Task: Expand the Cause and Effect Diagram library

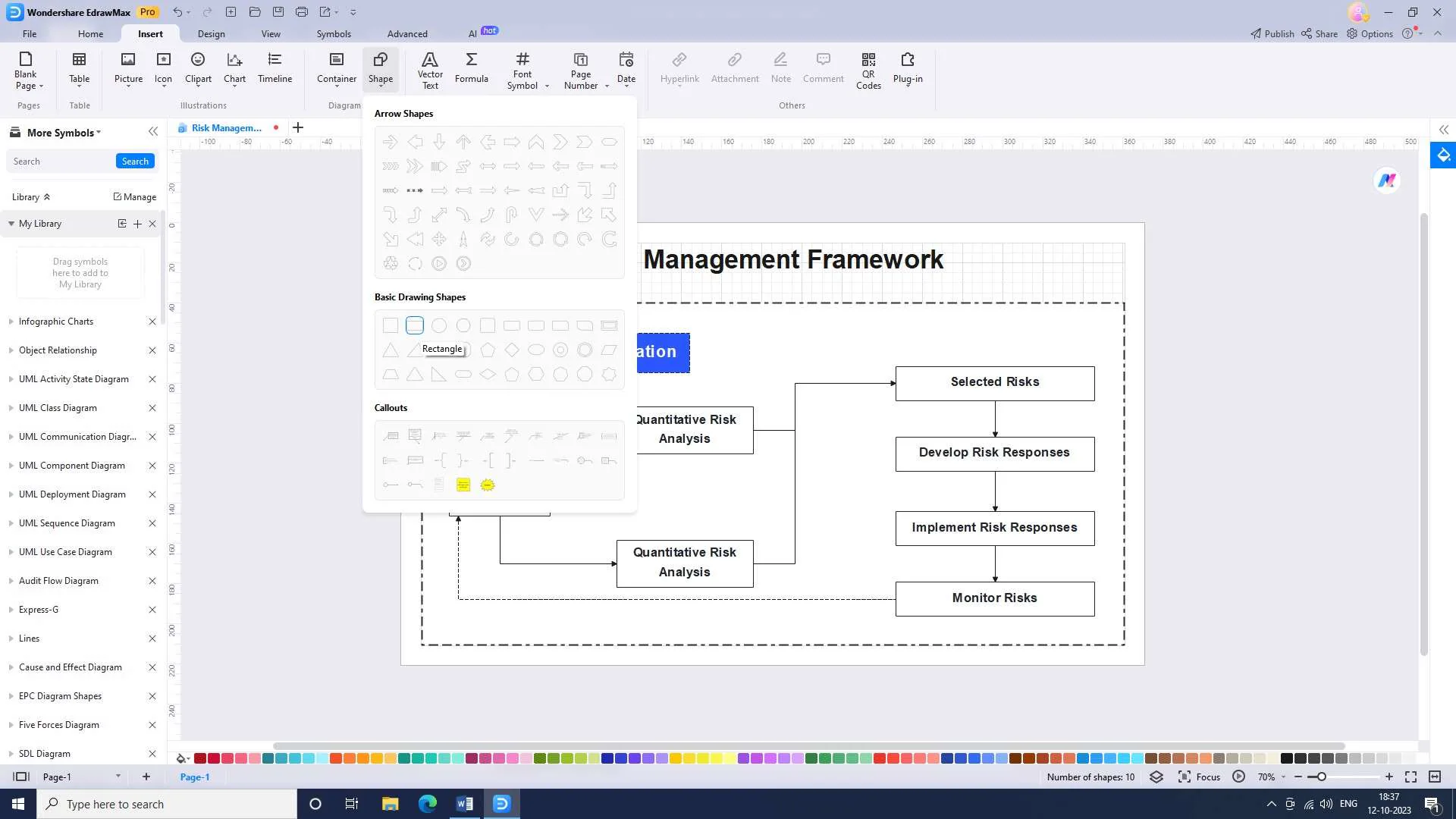Action: point(10,667)
